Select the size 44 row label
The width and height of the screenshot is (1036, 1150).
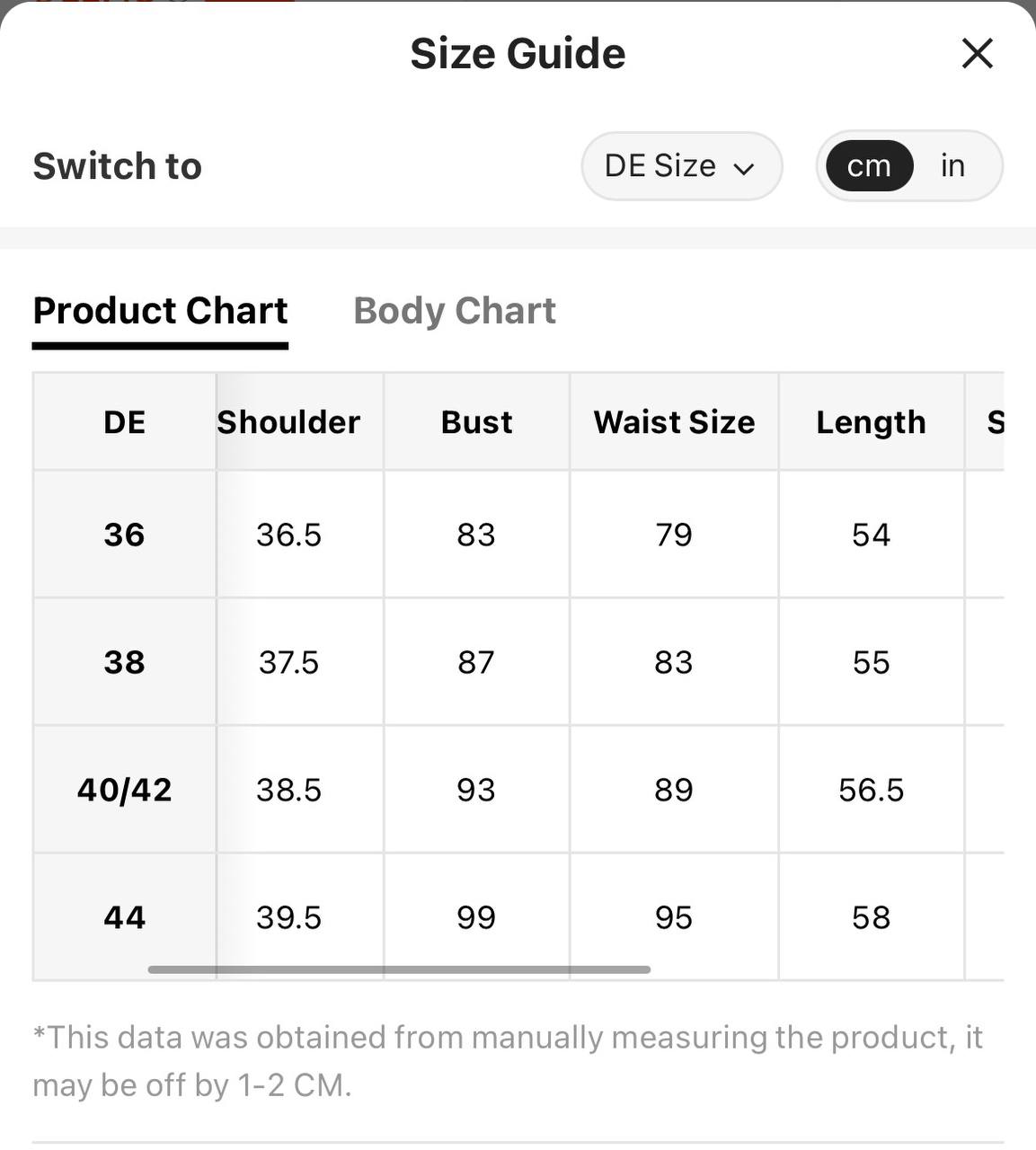point(125,917)
